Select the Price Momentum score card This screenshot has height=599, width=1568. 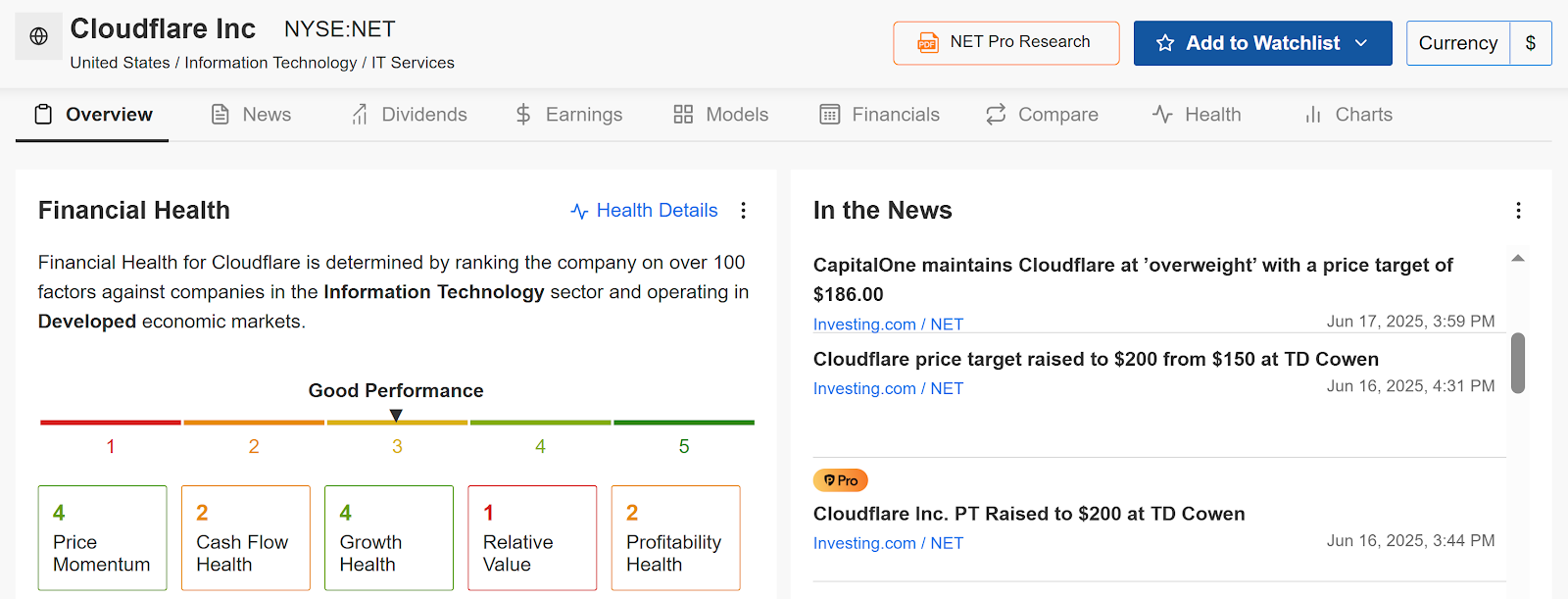[103, 538]
